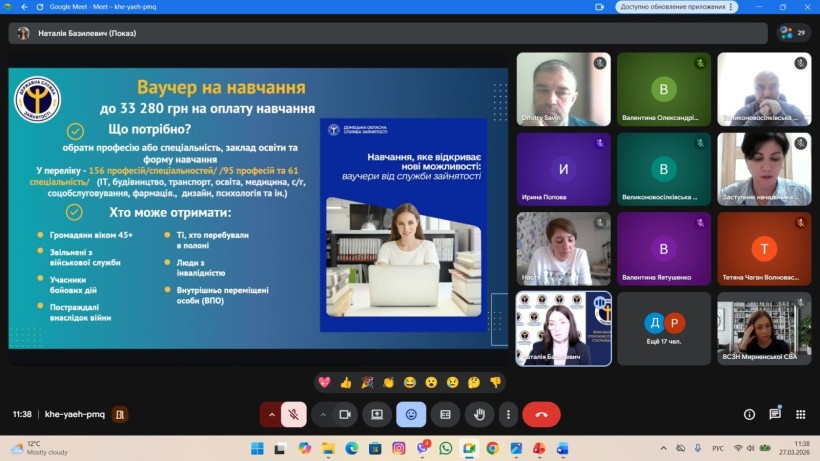Screen dimensions: 820x461
Task: Open the participants list showing 29
Action: pos(793,32)
